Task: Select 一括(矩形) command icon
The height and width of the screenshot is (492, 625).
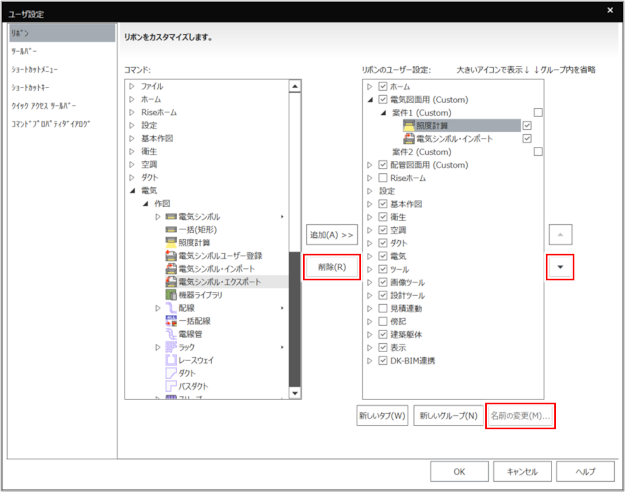Action: [171, 229]
